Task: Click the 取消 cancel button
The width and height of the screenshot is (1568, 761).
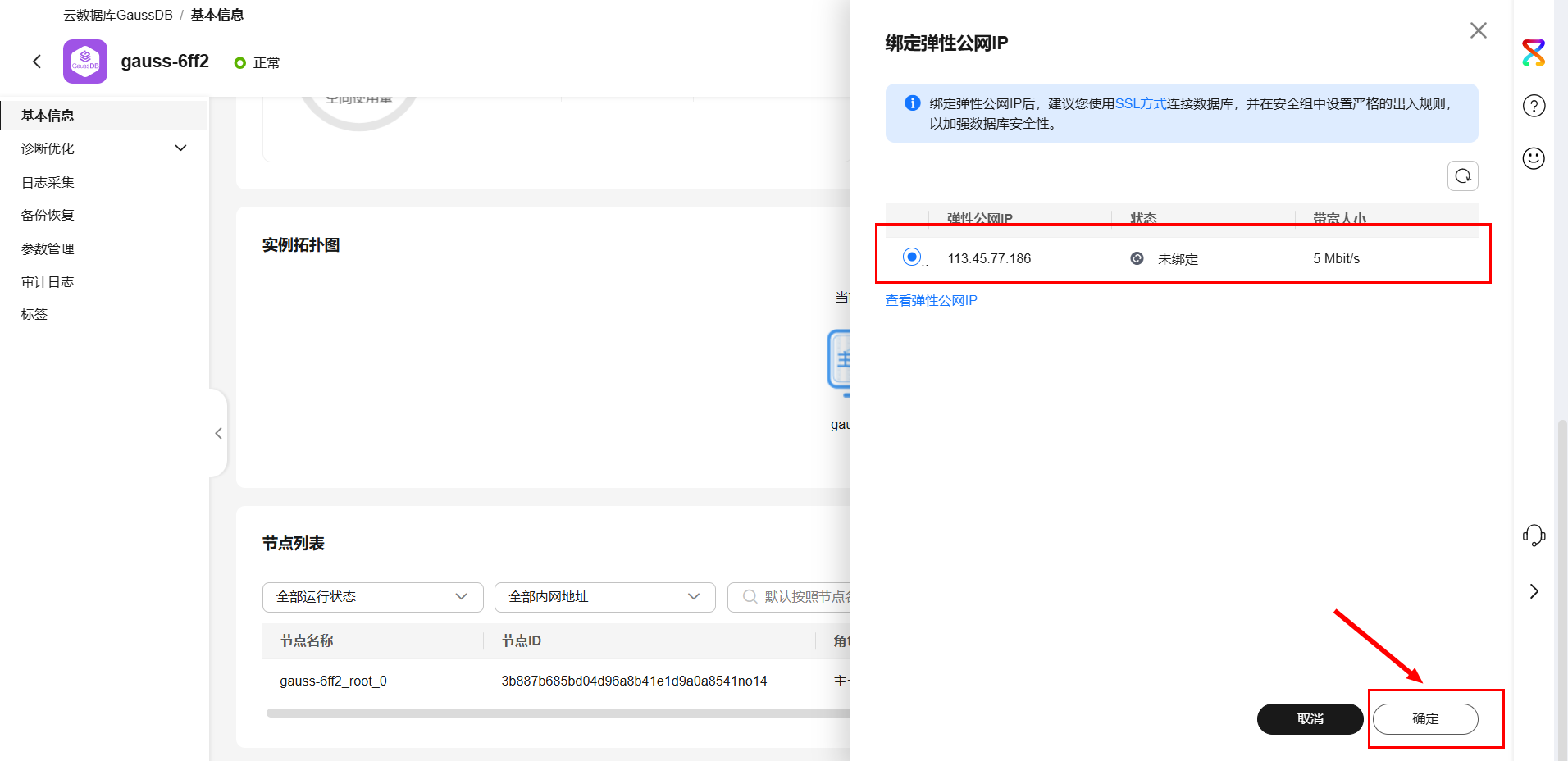Action: click(x=1310, y=719)
